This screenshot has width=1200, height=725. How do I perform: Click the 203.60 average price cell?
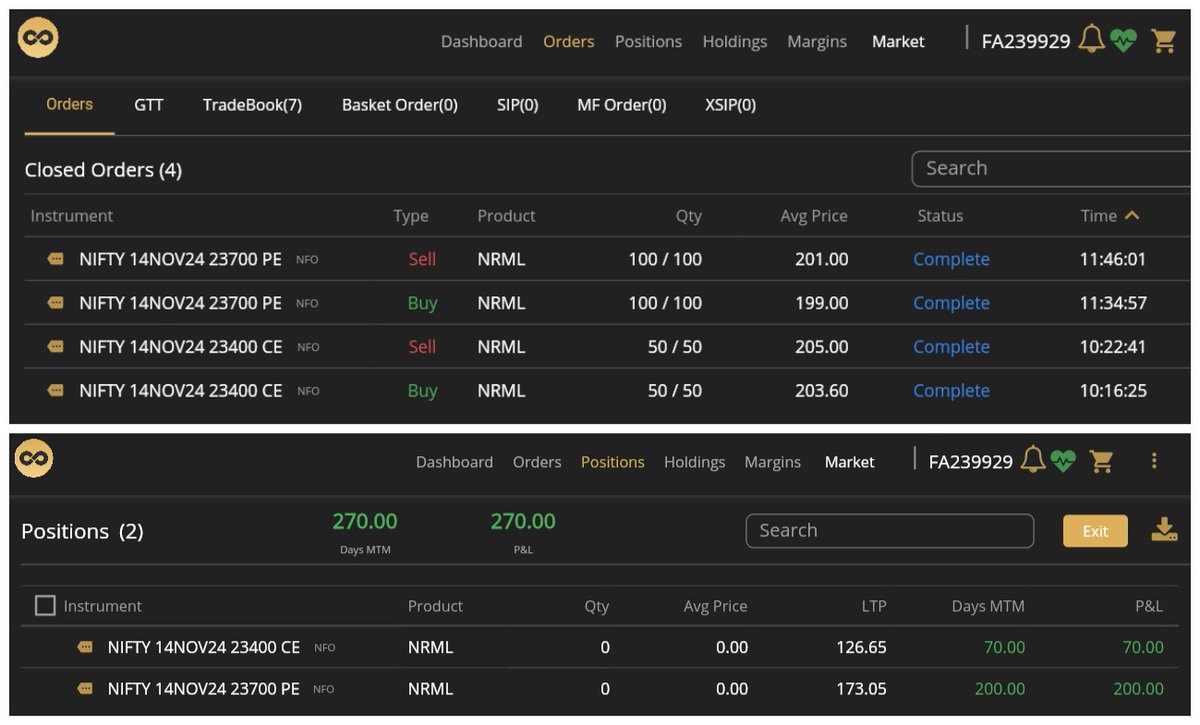(x=822, y=391)
